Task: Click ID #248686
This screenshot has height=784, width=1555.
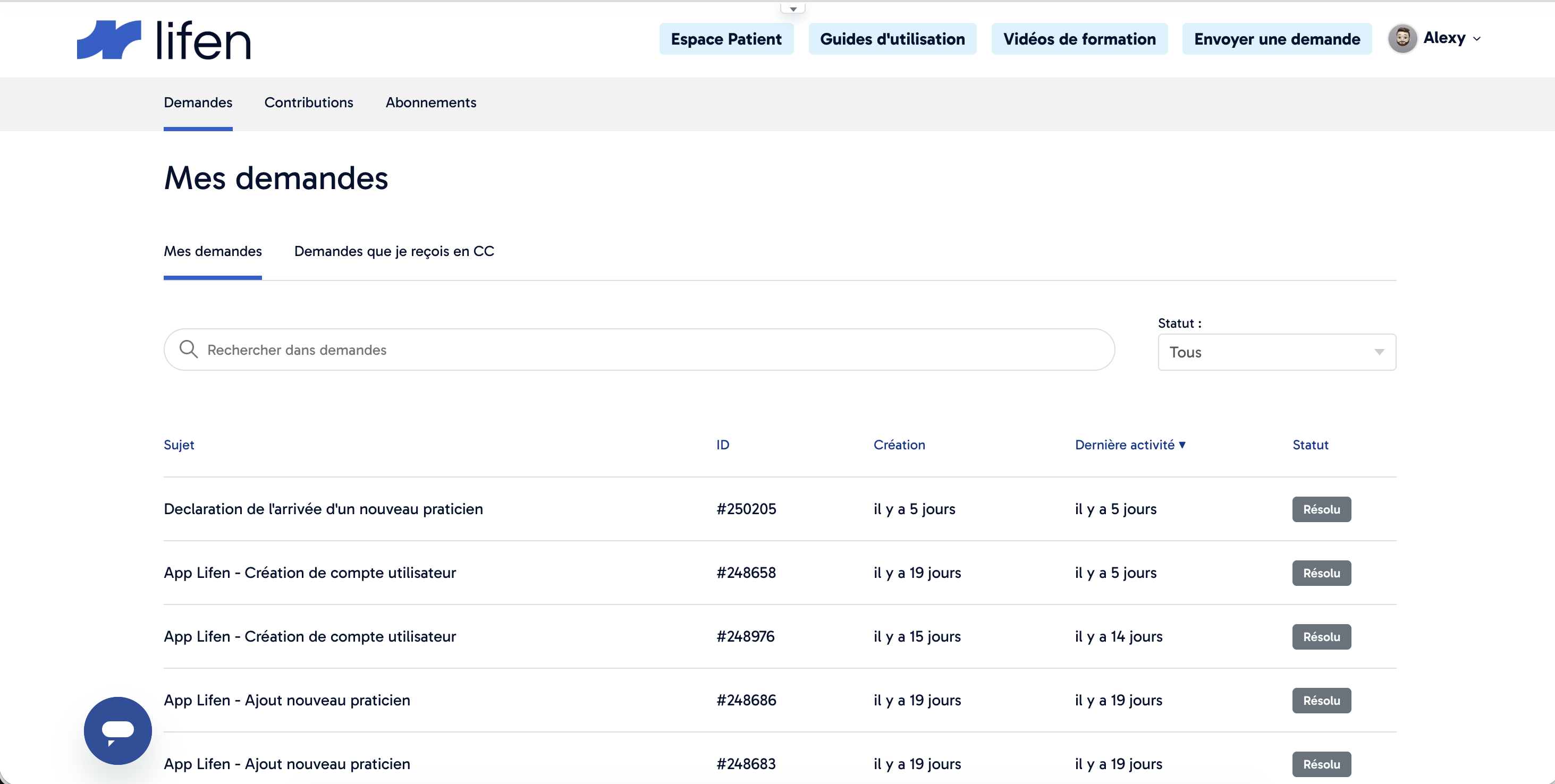Action: click(746, 700)
